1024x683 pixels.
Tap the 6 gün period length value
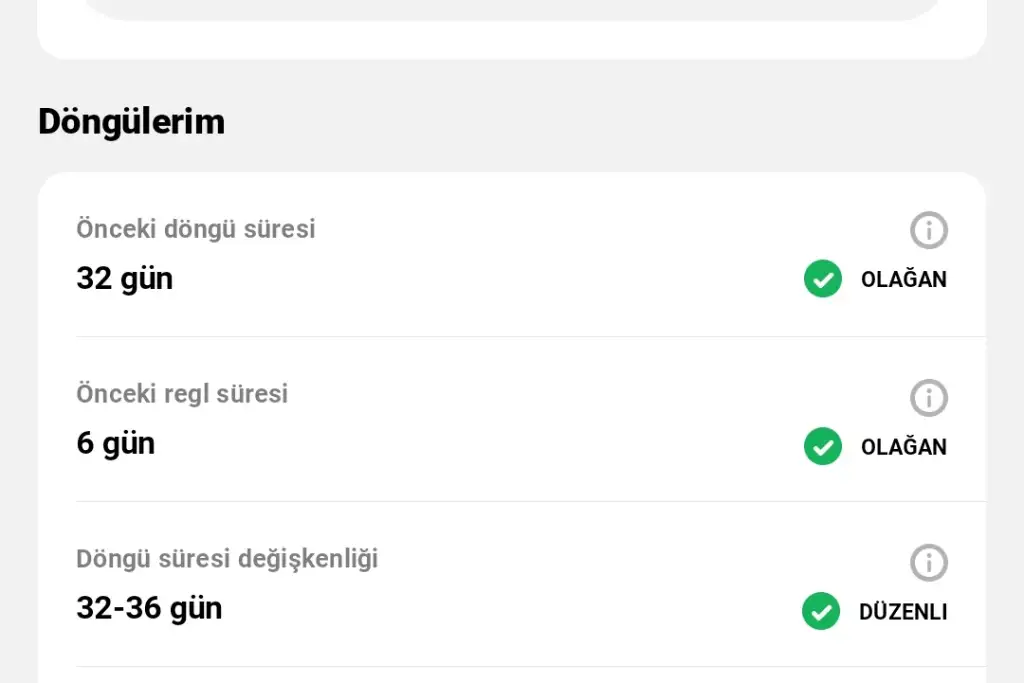pyautogui.click(x=116, y=444)
